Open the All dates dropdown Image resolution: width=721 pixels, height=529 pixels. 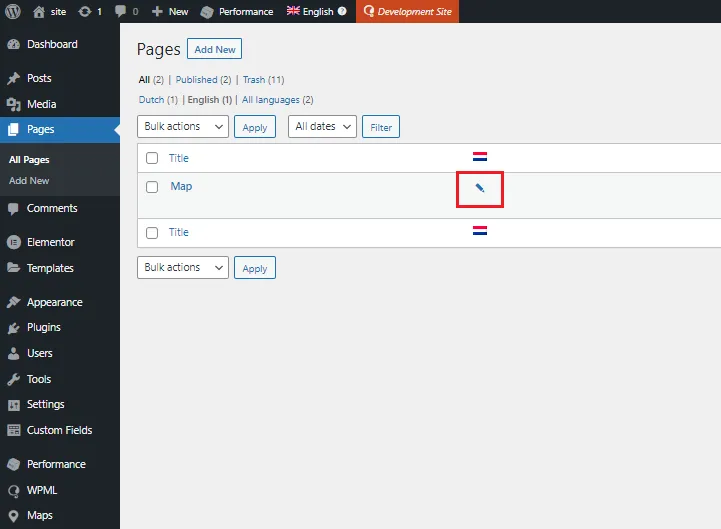pyautogui.click(x=322, y=127)
